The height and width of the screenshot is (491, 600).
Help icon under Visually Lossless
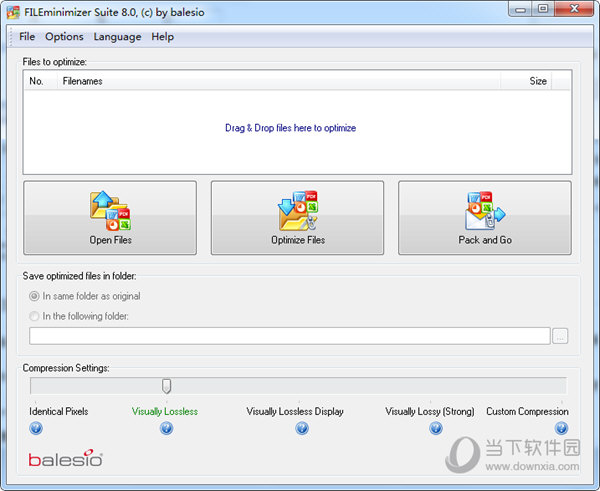click(166, 428)
